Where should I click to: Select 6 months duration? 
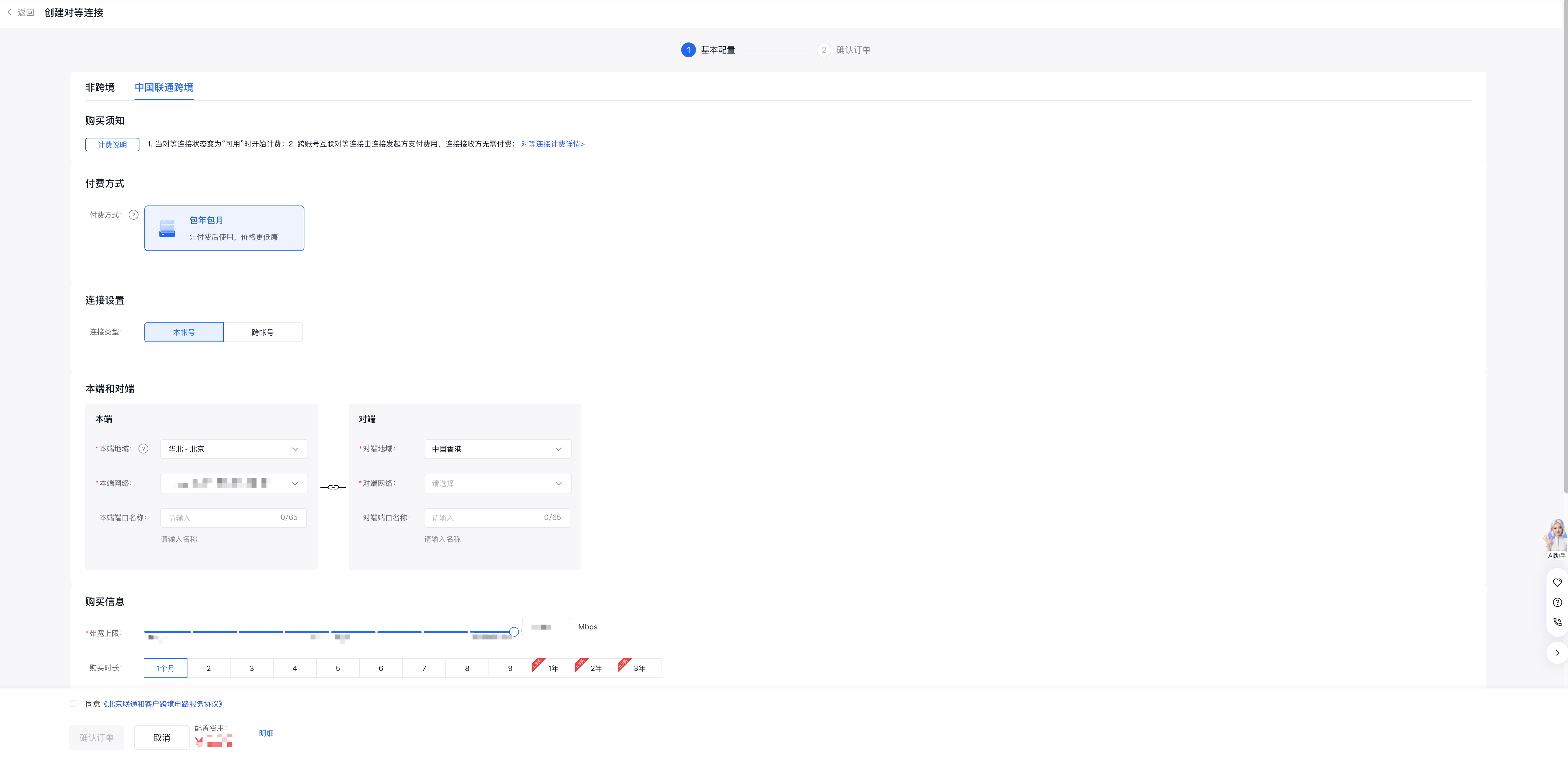click(381, 668)
